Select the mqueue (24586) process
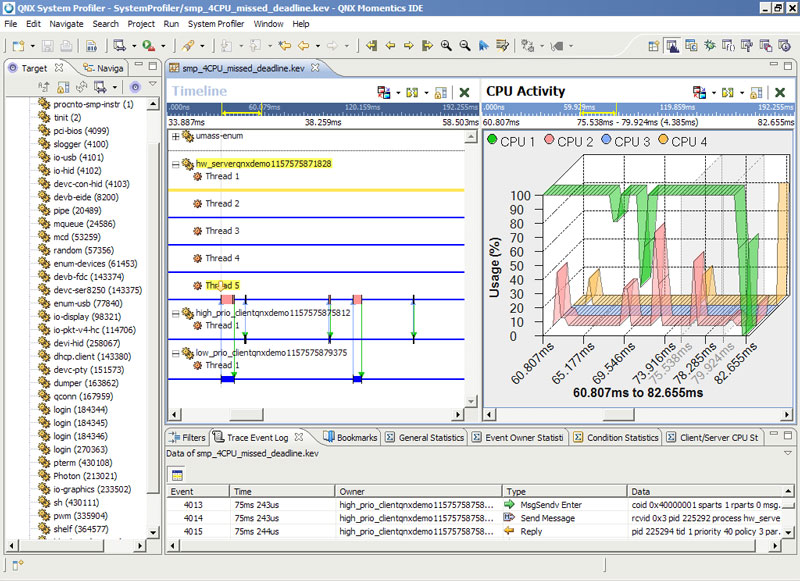800x581 pixels. (84, 224)
